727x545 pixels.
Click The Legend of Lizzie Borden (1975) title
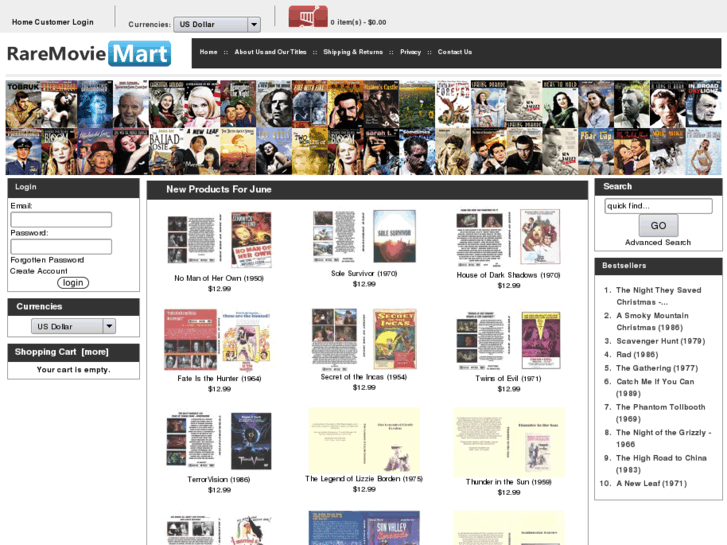pyautogui.click(x=364, y=479)
